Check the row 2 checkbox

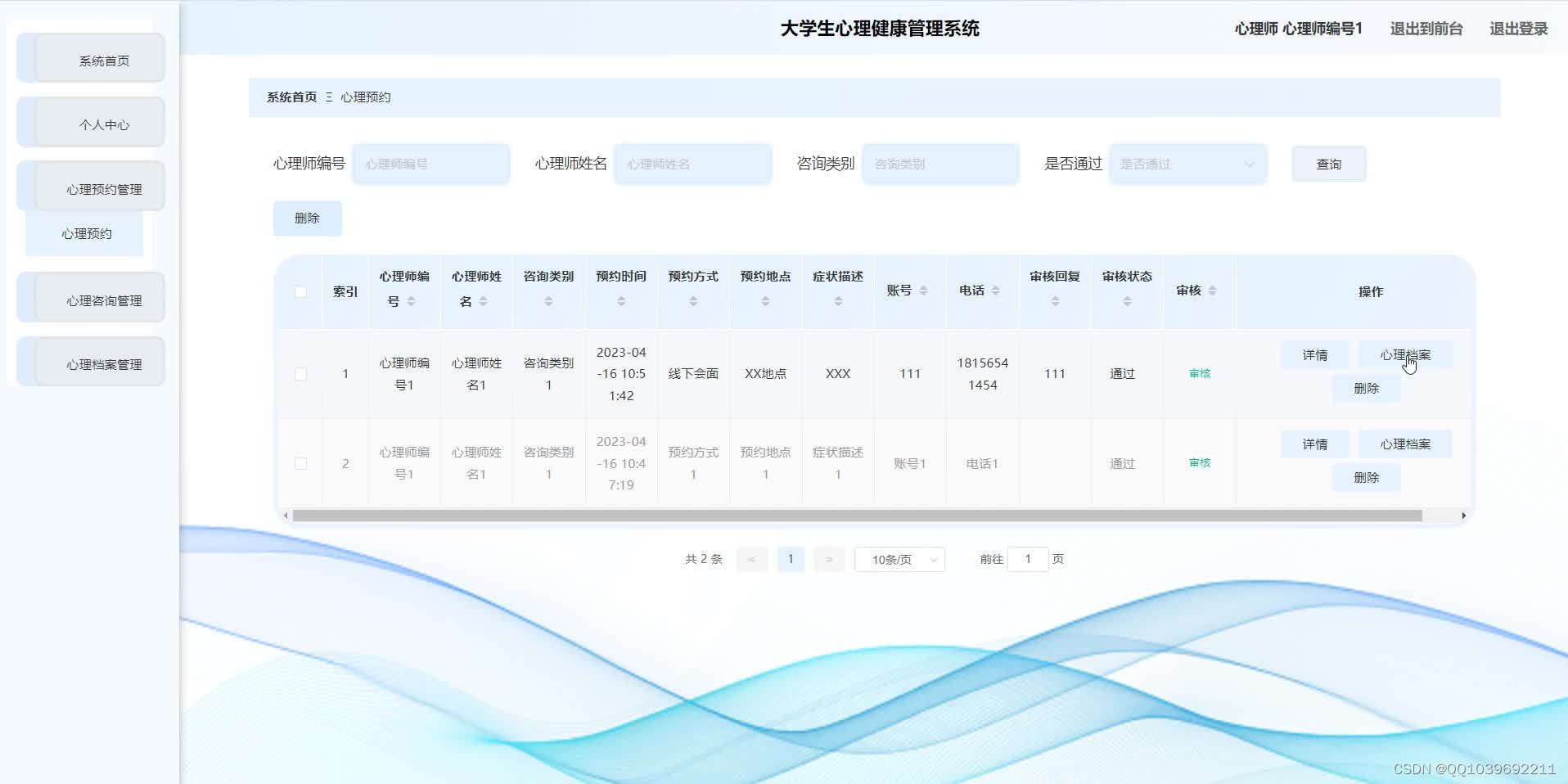[300, 463]
